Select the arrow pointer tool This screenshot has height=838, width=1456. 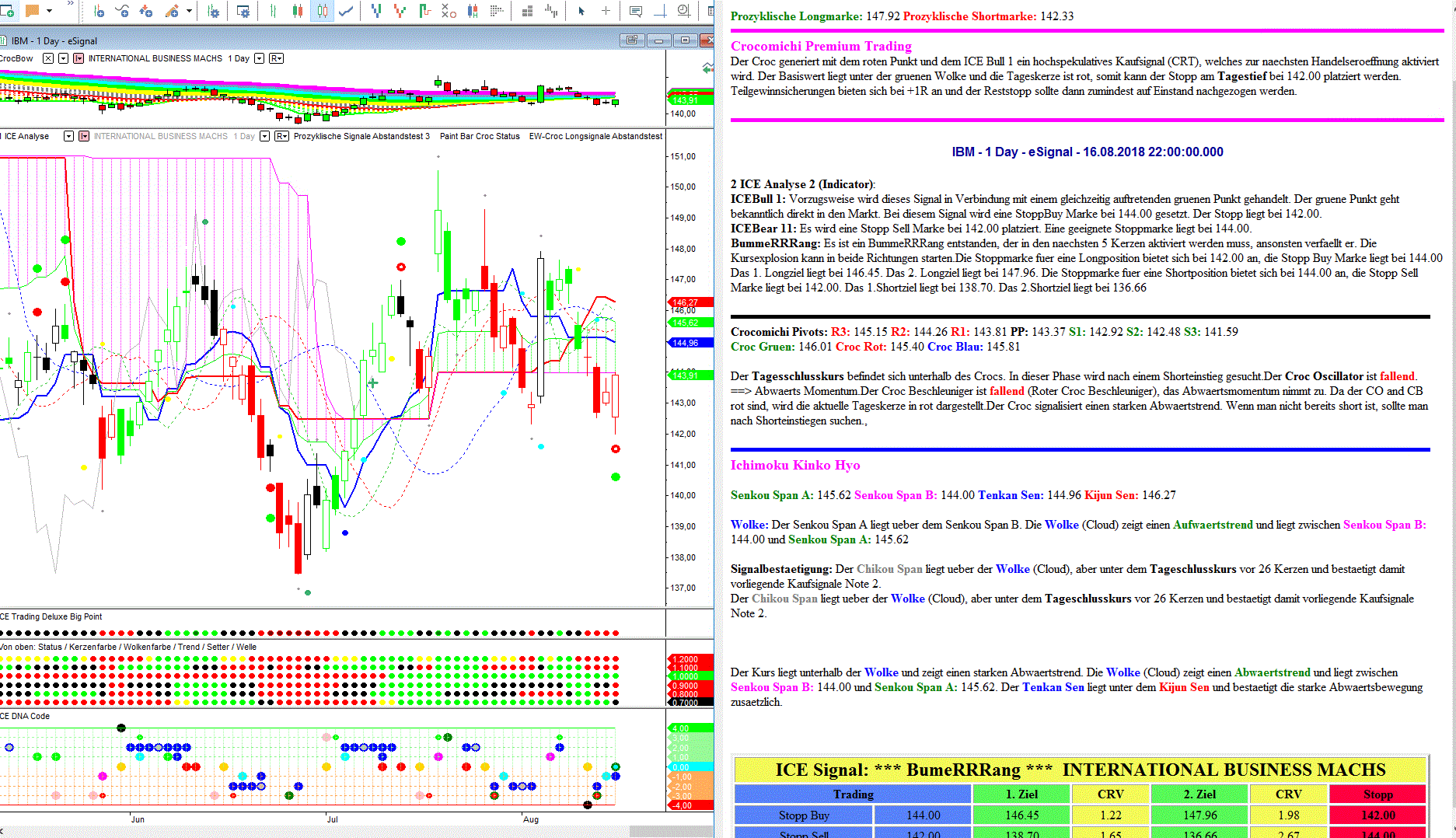581,11
